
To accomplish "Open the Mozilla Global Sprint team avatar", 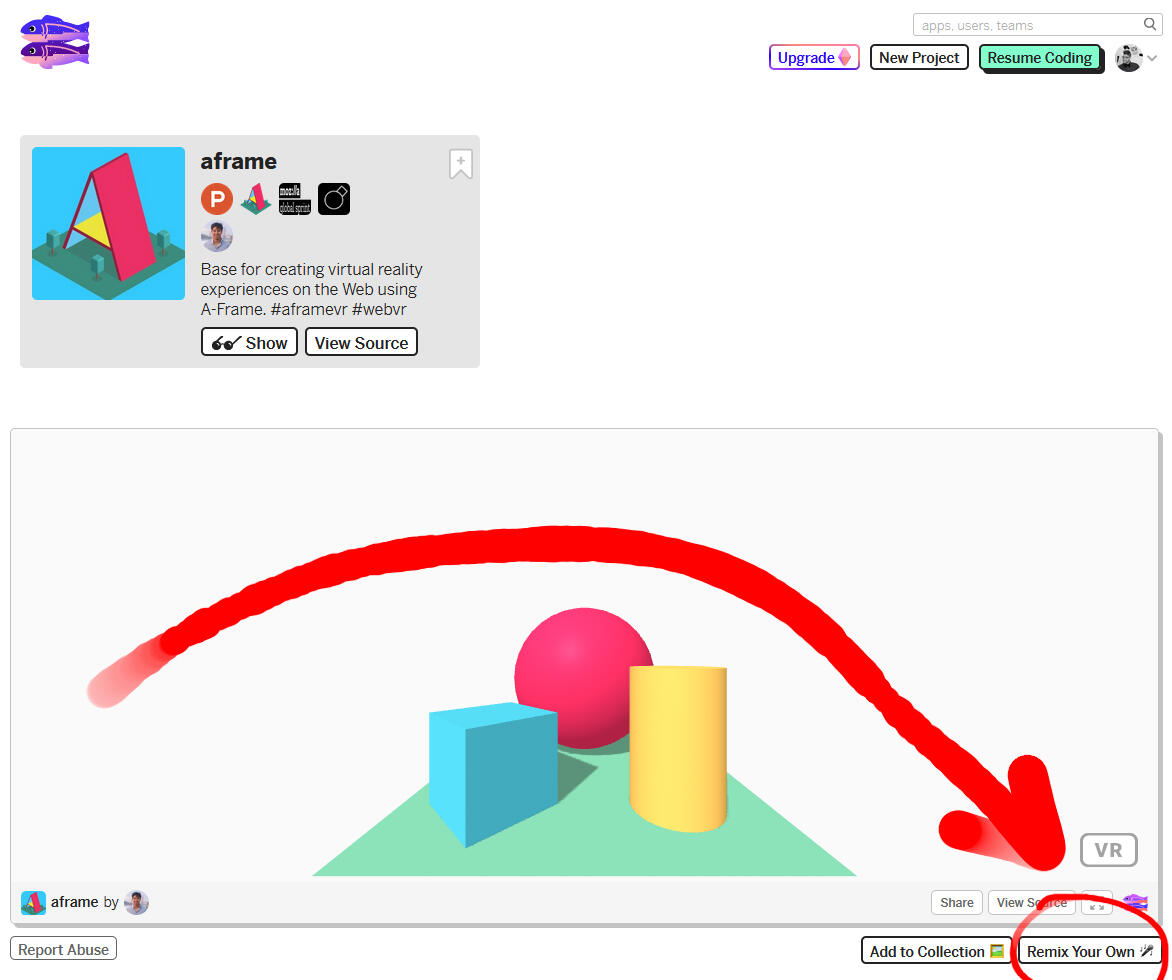I will click(295, 199).
